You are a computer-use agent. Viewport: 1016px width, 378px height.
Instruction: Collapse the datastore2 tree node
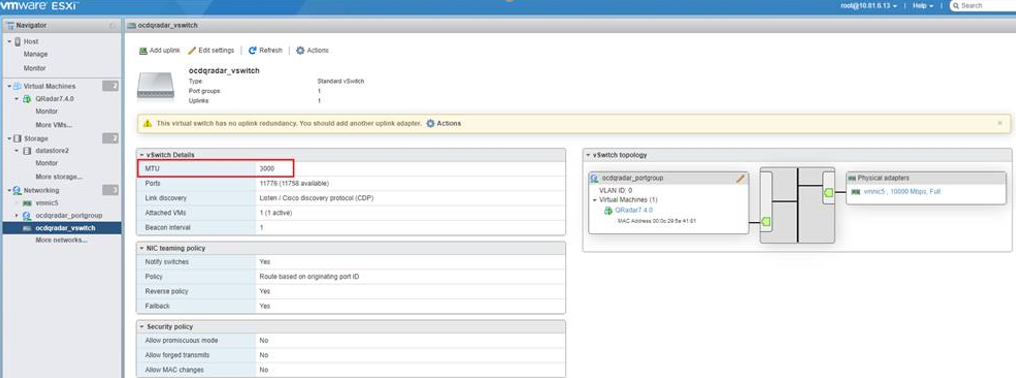(x=17, y=151)
